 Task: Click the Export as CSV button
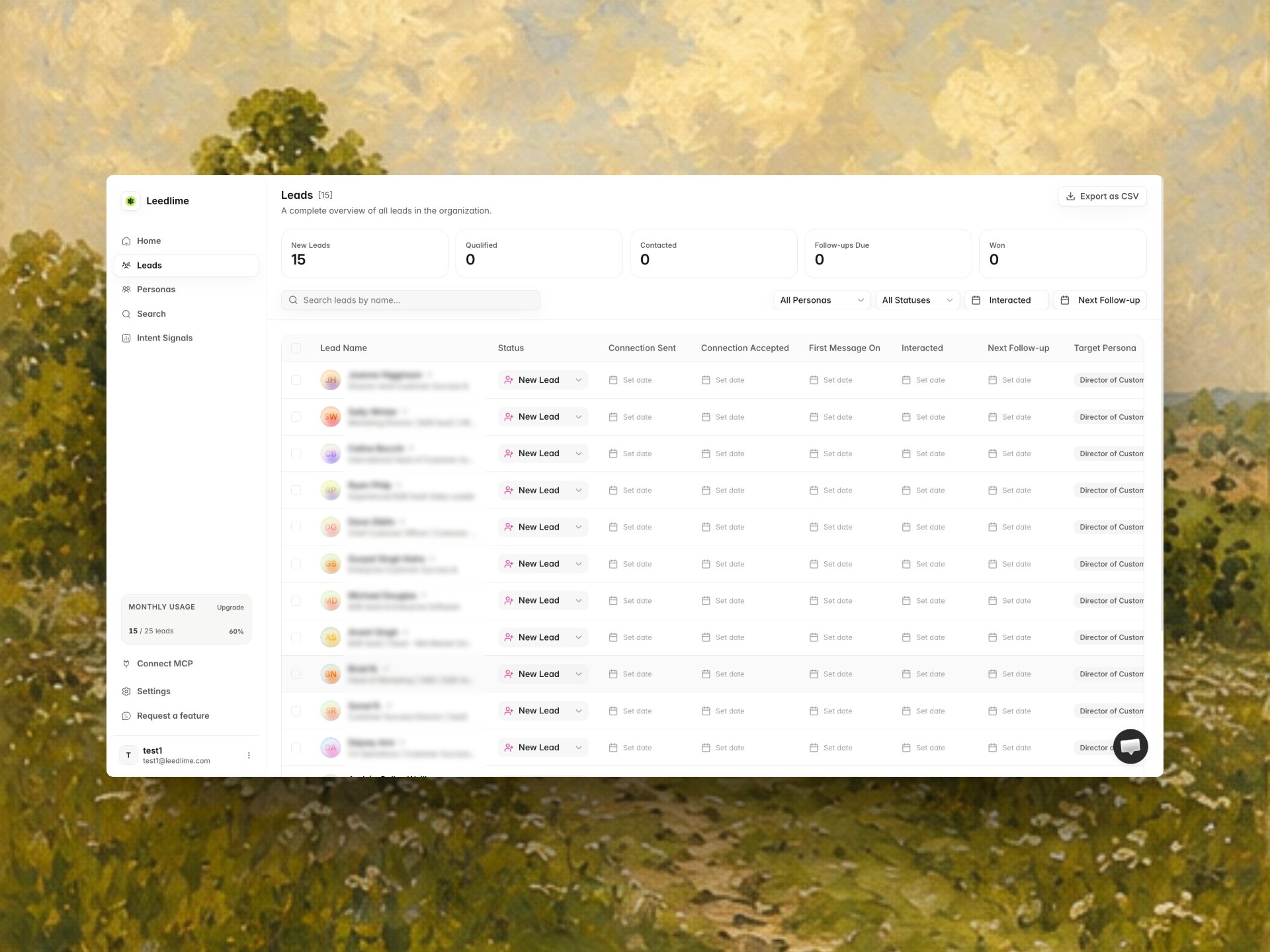pyautogui.click(x=1102, y=196)
